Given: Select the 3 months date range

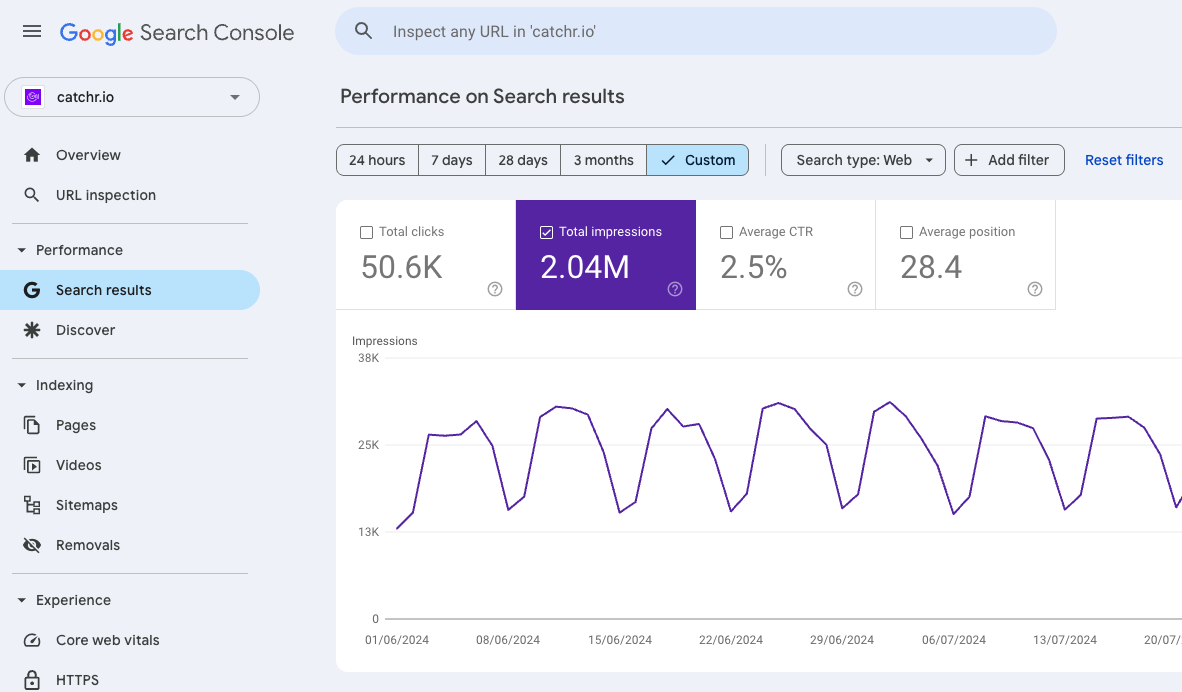Looking at the screenshot, I should coord(603,160).
